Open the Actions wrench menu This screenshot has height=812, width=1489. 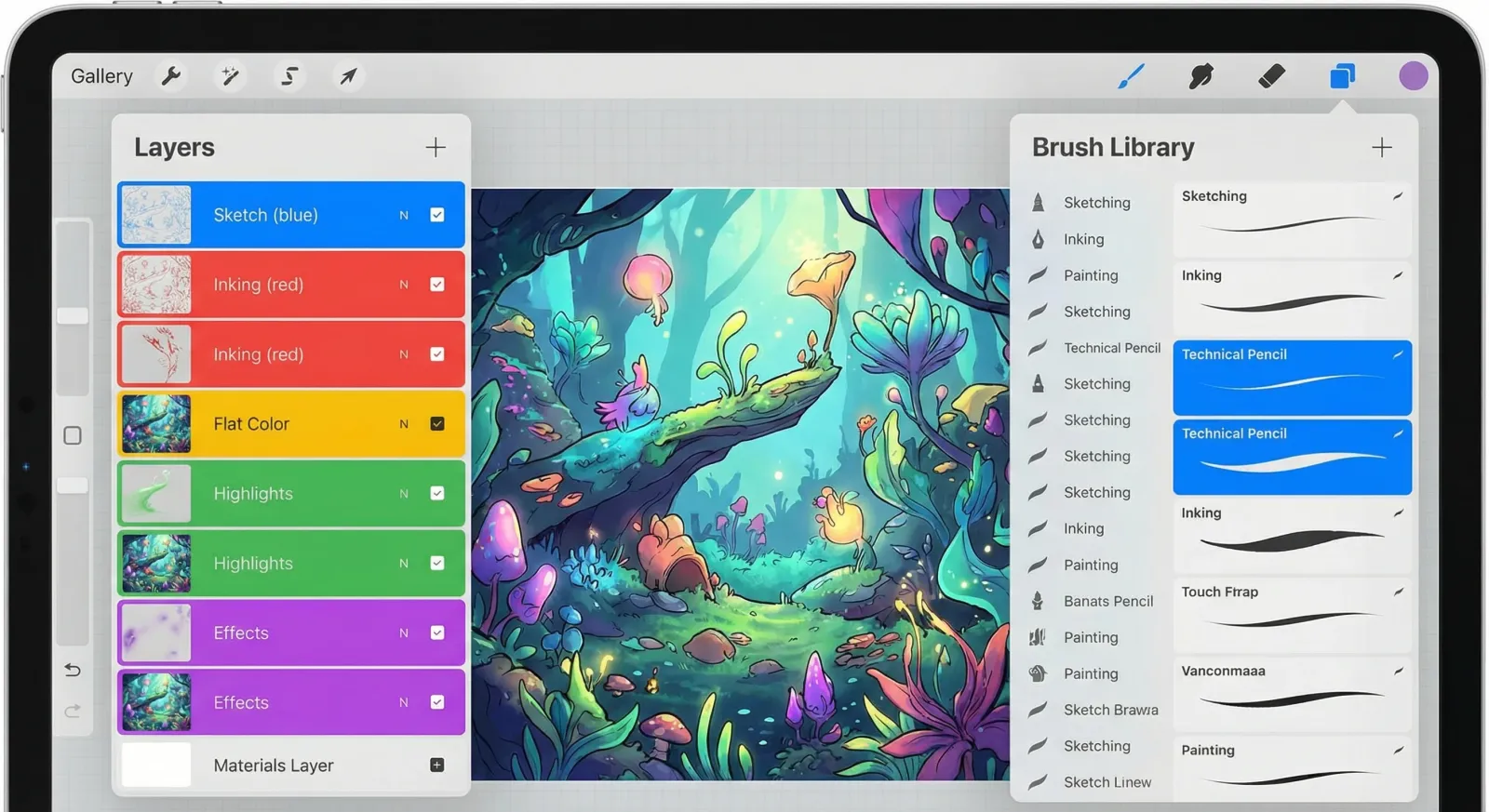(171, 76)
